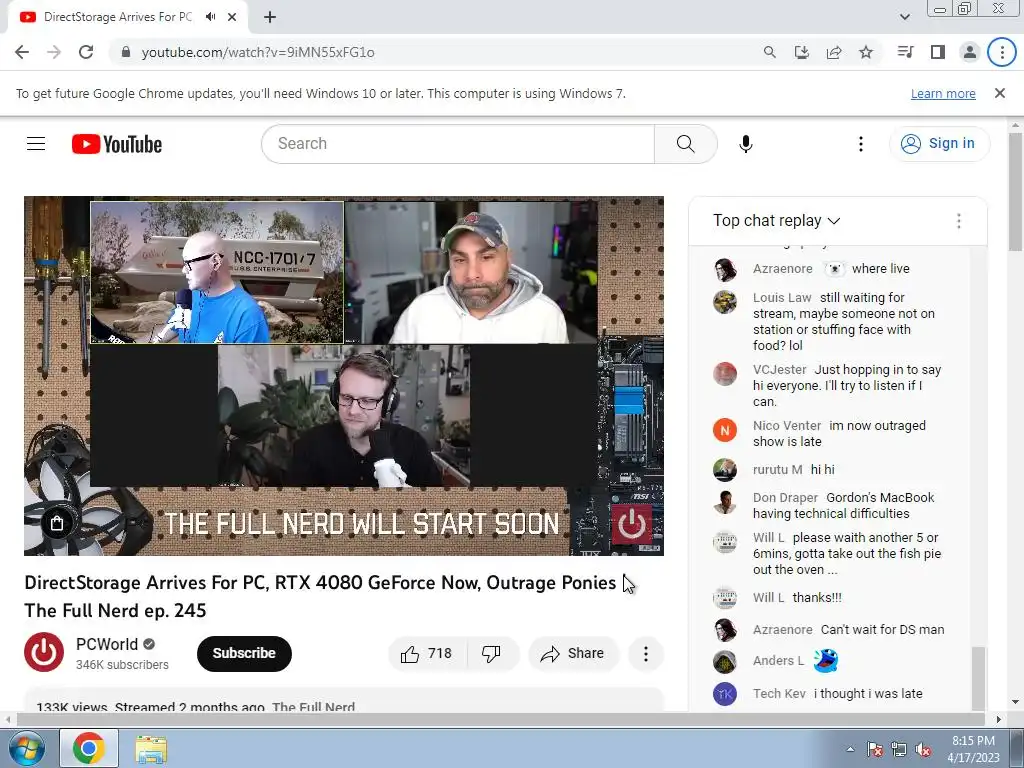Click Anders L's emoji message
Image resolution: width=1024 pixels, height=768 pixels.
click(x=825, y=660)
